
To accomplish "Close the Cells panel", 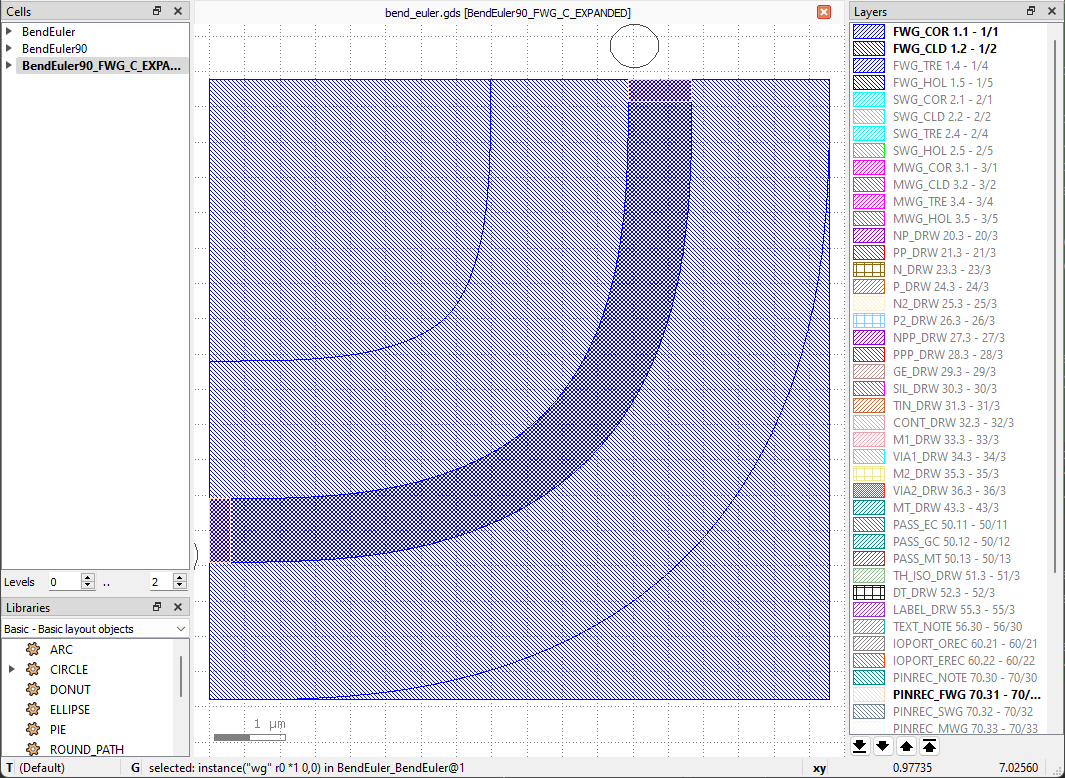I will click(178, 11).
